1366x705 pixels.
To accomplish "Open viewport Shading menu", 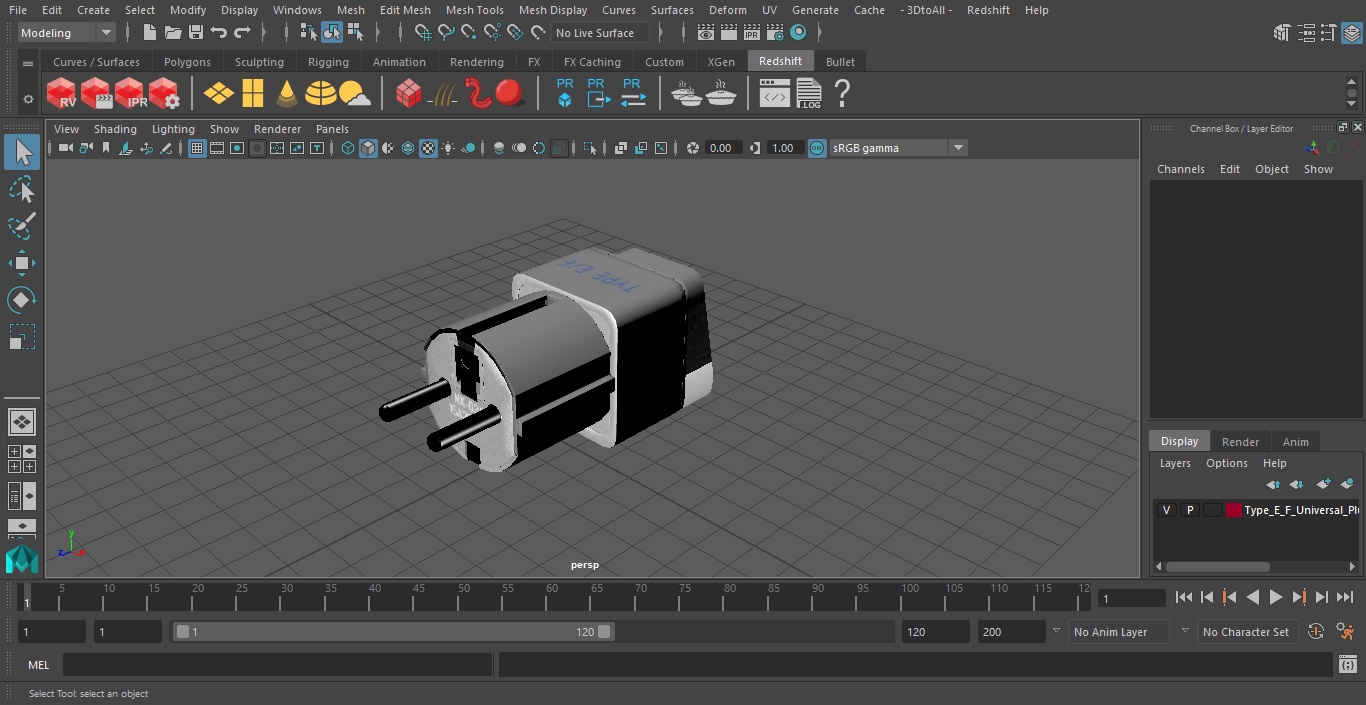I will pyautogui.click(x=115, y=129).
